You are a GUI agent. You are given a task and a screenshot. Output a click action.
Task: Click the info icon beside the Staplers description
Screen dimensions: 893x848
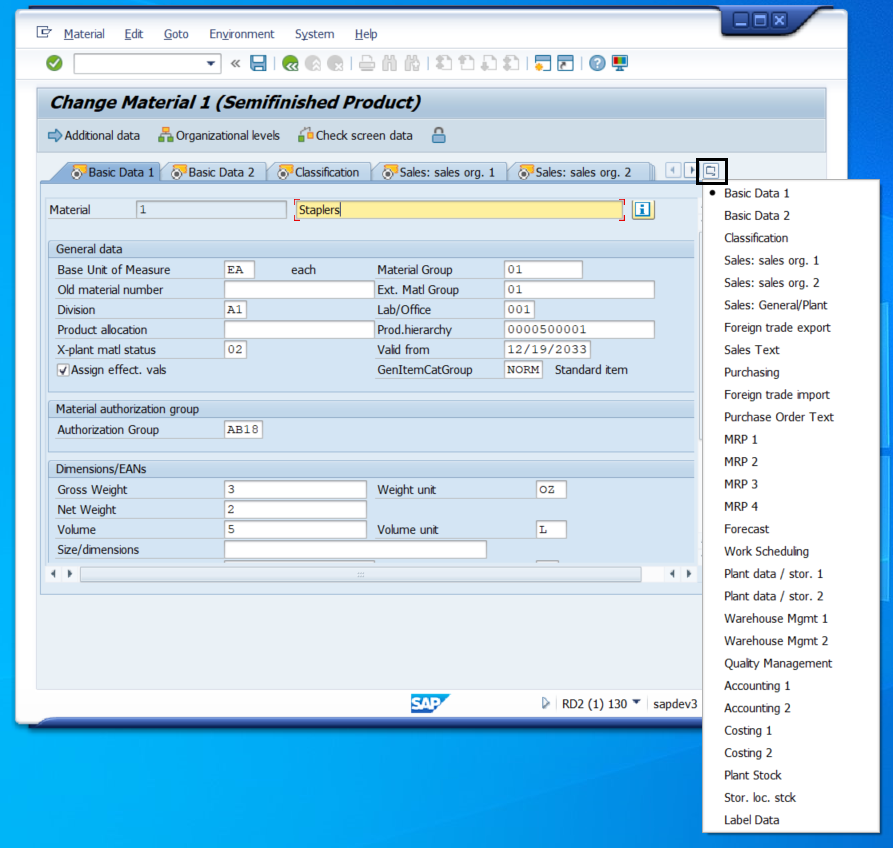pos(643,210)
